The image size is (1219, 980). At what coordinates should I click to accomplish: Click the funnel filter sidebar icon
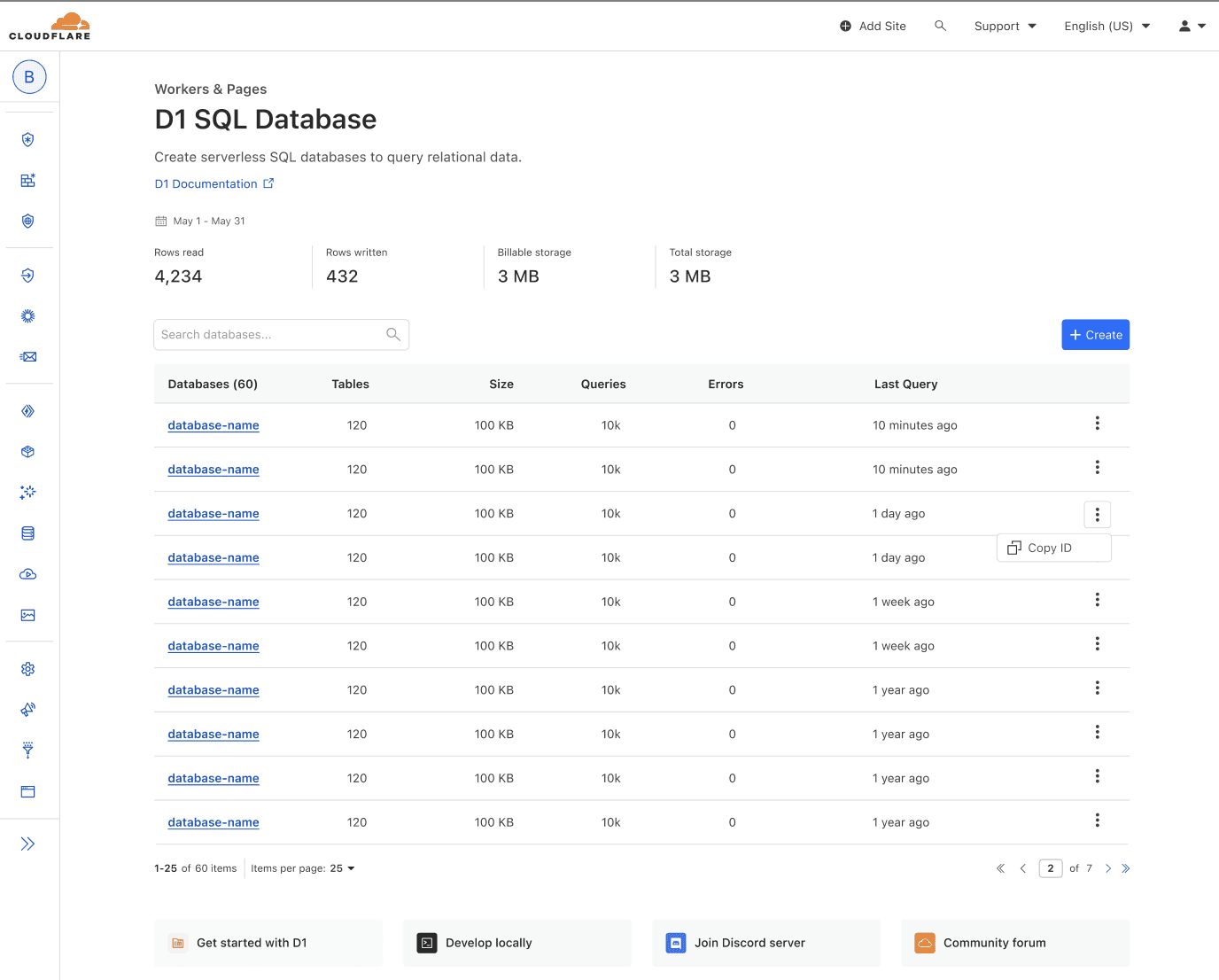click(28, 751)
